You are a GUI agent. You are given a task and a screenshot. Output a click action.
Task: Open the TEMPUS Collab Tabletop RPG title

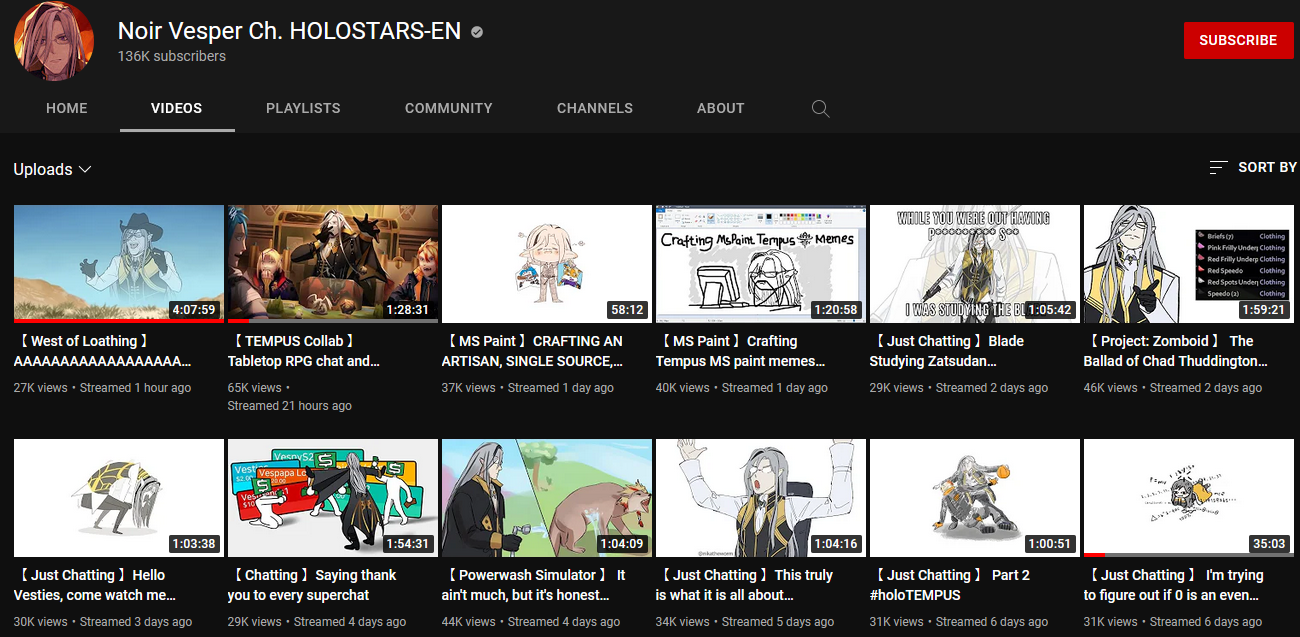point(304,351)
